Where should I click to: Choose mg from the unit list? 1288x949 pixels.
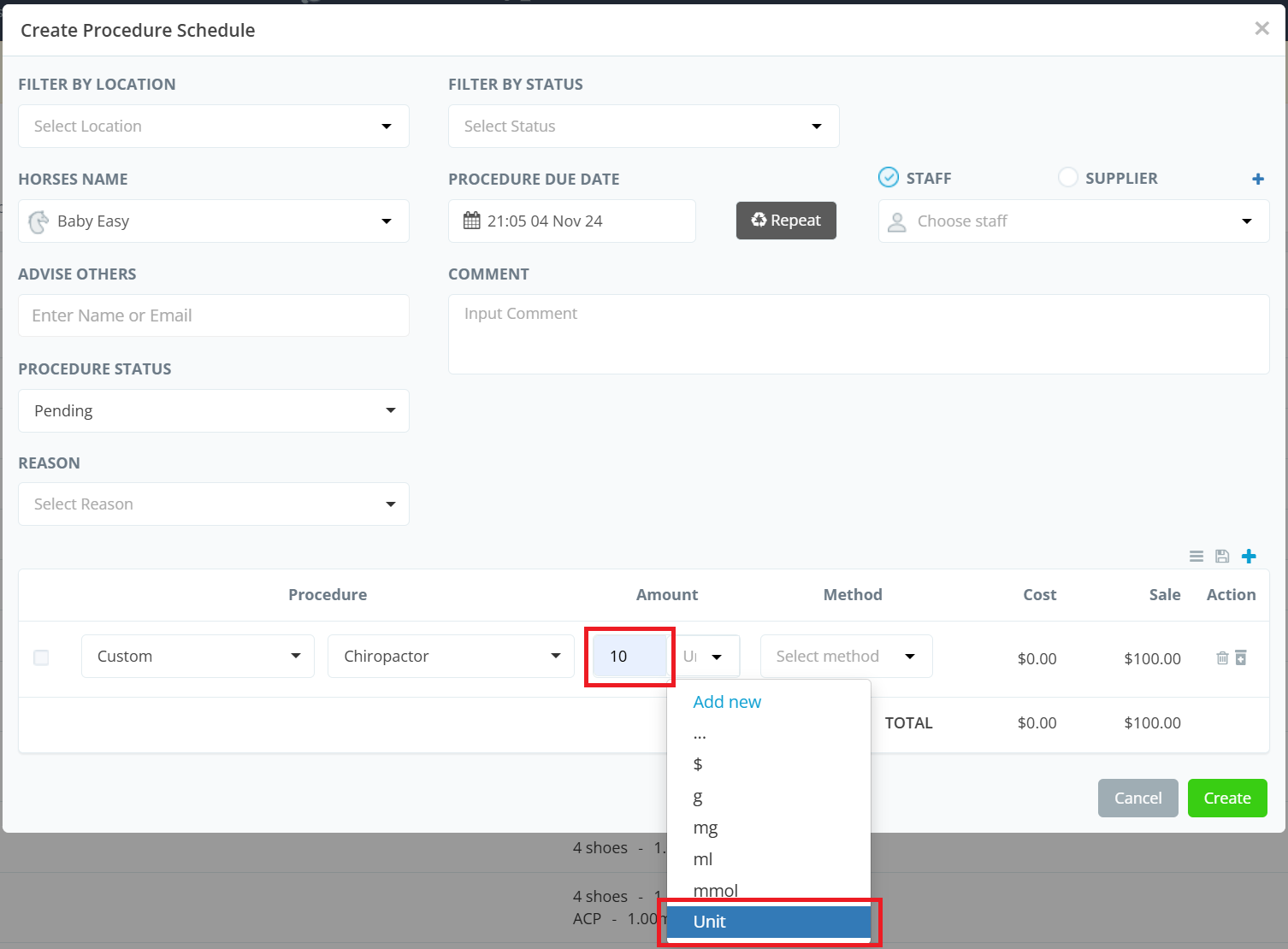click(x=706, y=828)
